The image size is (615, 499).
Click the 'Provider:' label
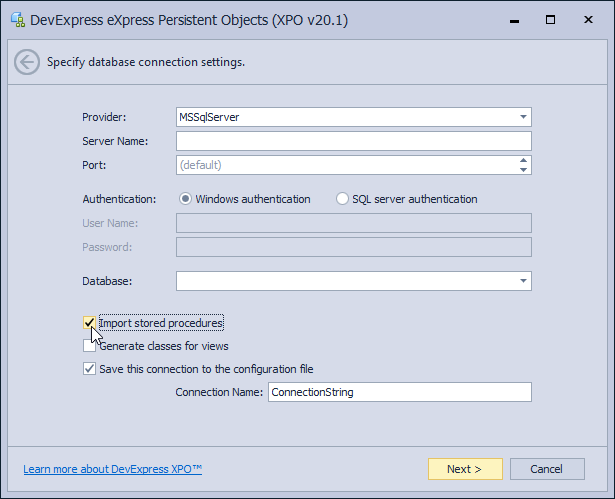click(x=104, y=117)
